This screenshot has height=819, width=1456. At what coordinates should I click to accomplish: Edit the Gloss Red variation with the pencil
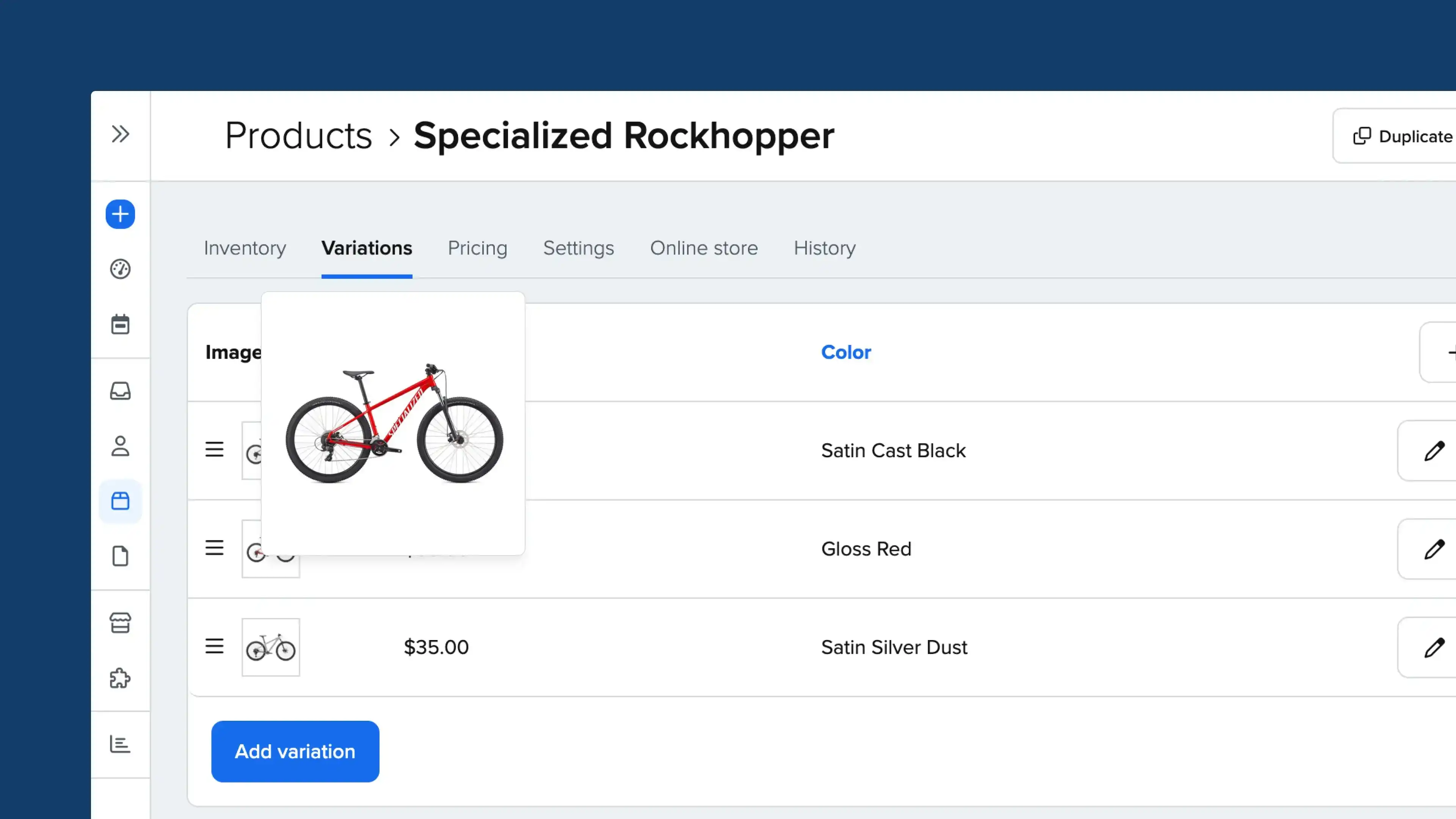(x=1435, y=549)
